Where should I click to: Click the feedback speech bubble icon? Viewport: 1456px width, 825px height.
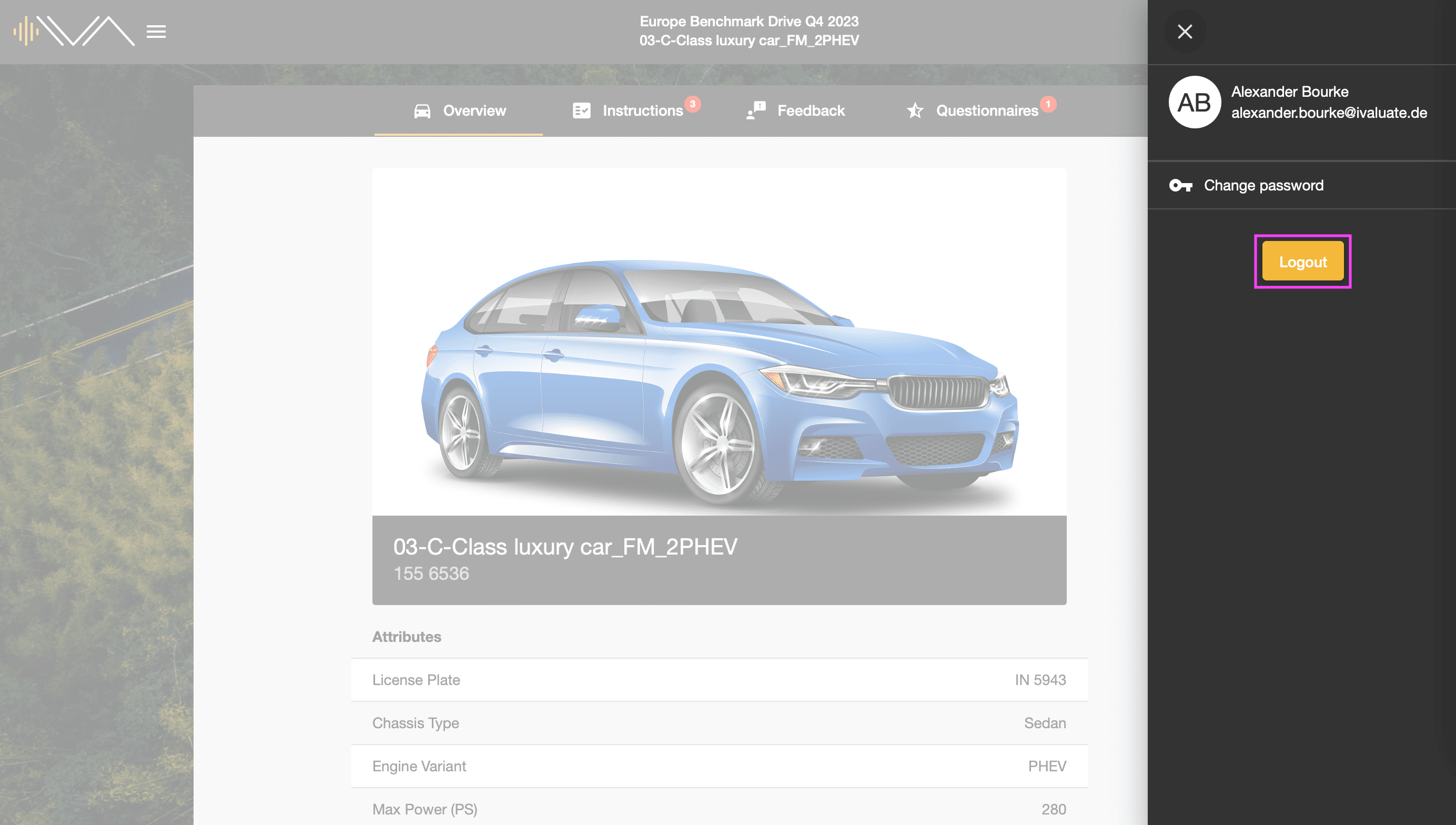click(756, 109)
